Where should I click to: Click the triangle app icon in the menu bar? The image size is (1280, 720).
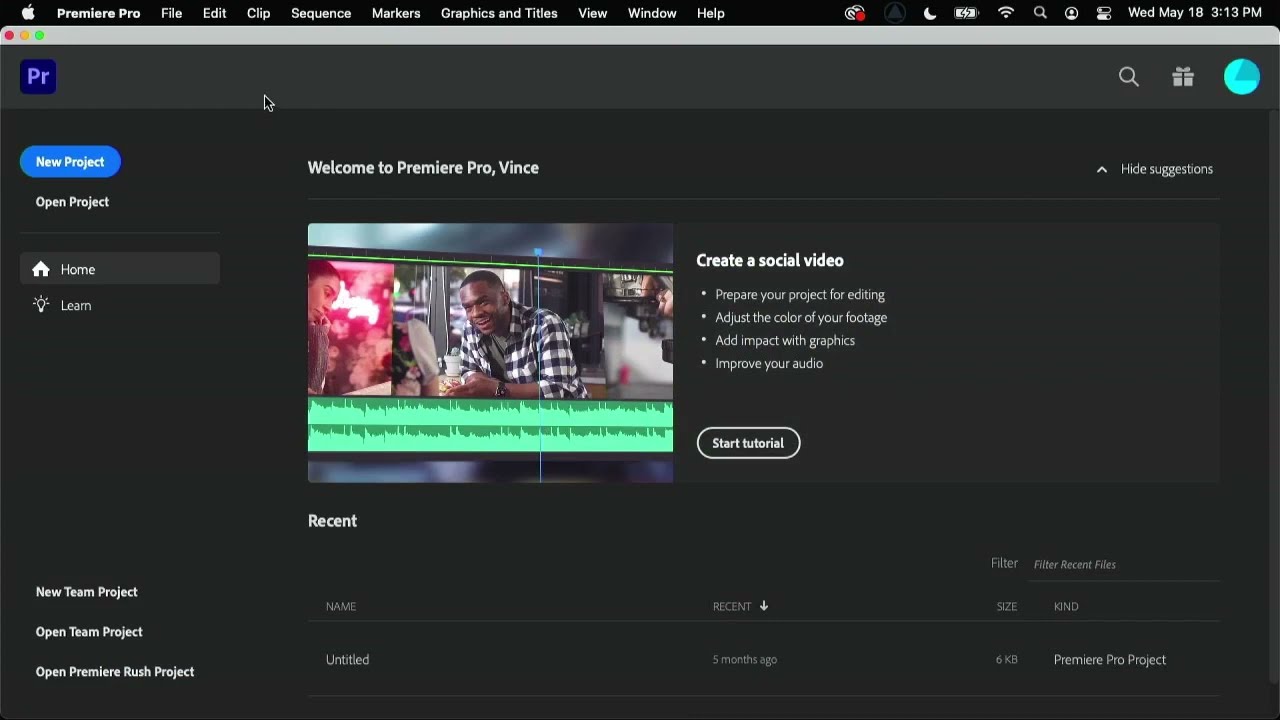pos(895,13)
